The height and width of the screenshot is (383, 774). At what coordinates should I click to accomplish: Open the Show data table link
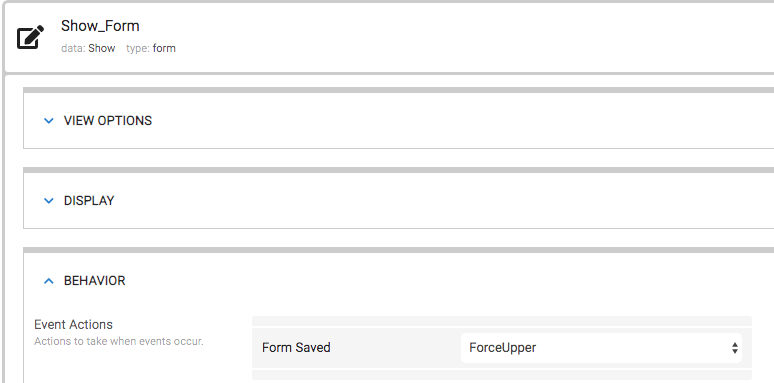pyautogui.click(x=102, y=48)
